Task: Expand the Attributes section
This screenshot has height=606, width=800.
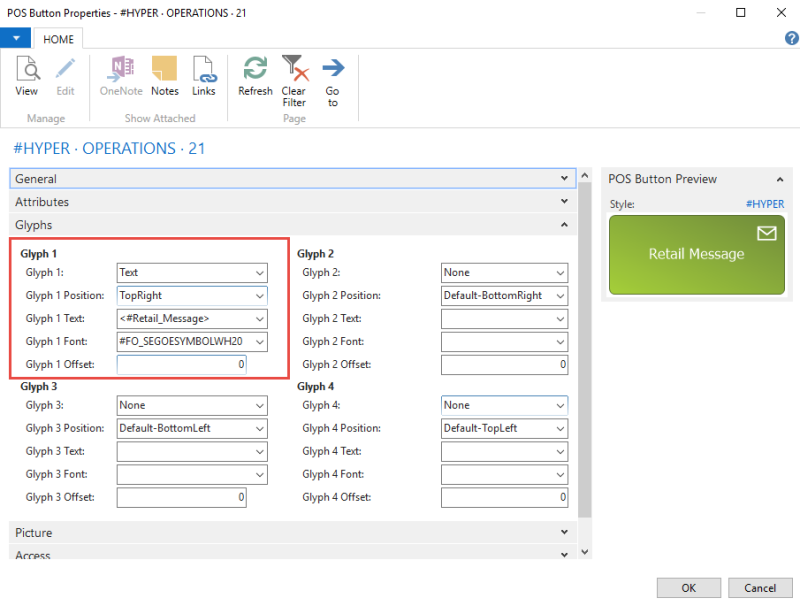Action: coord(565,202)
